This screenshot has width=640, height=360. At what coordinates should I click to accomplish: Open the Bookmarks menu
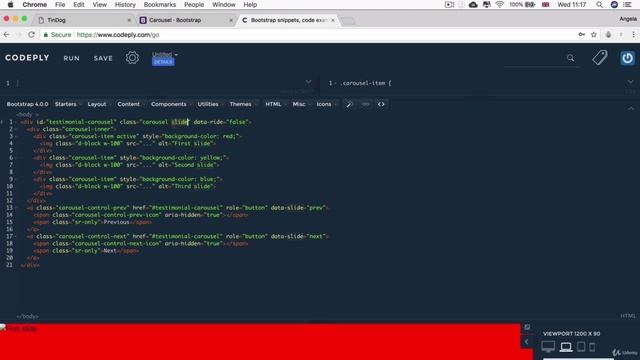pyautogui.click(x=160, y=4)
